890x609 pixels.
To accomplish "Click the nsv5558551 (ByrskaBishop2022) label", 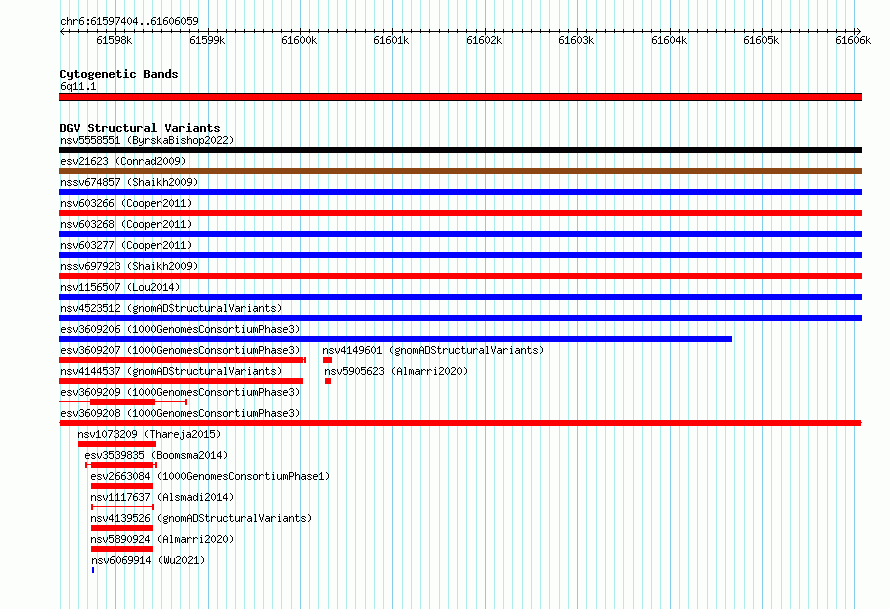I will (147, 140).
